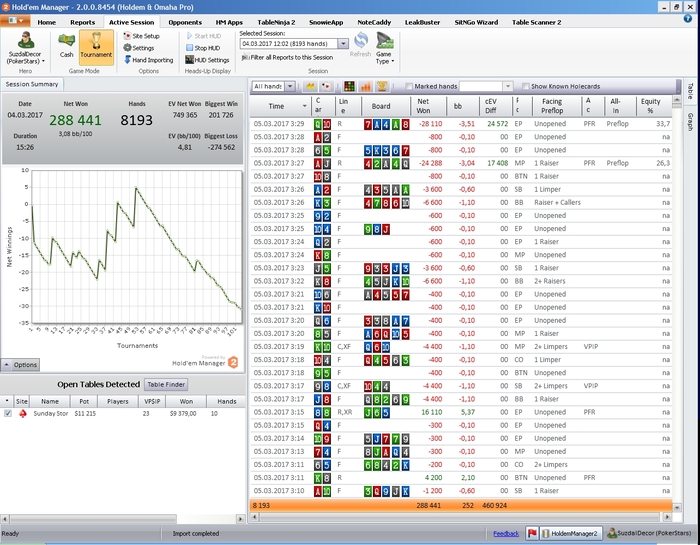Open the HM Apps tab
The width and height of the screenshot is (700, 545).
click(229, 22)
